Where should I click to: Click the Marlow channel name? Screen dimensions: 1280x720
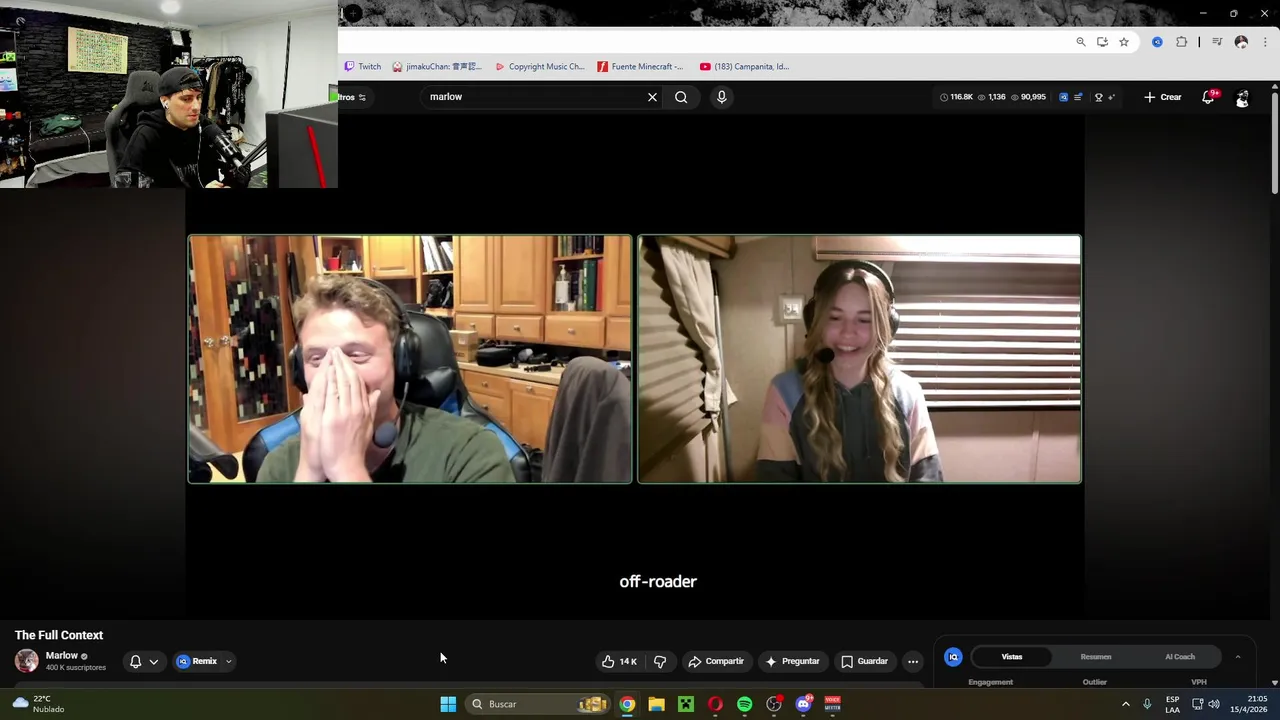[62, 656]
